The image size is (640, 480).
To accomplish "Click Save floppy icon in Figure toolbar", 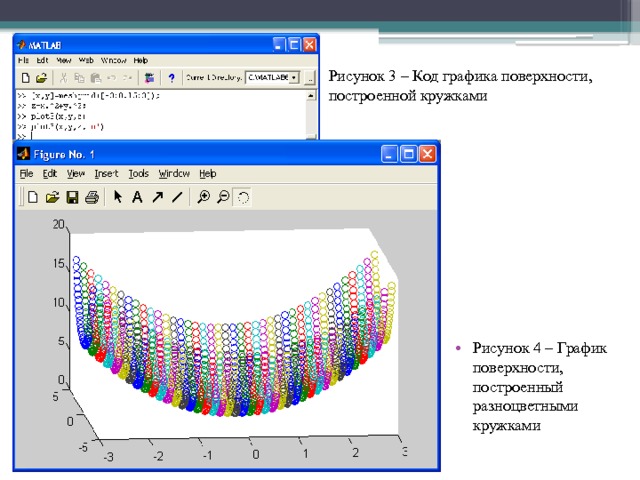I will pyautogui.click(x=72, y=198).
